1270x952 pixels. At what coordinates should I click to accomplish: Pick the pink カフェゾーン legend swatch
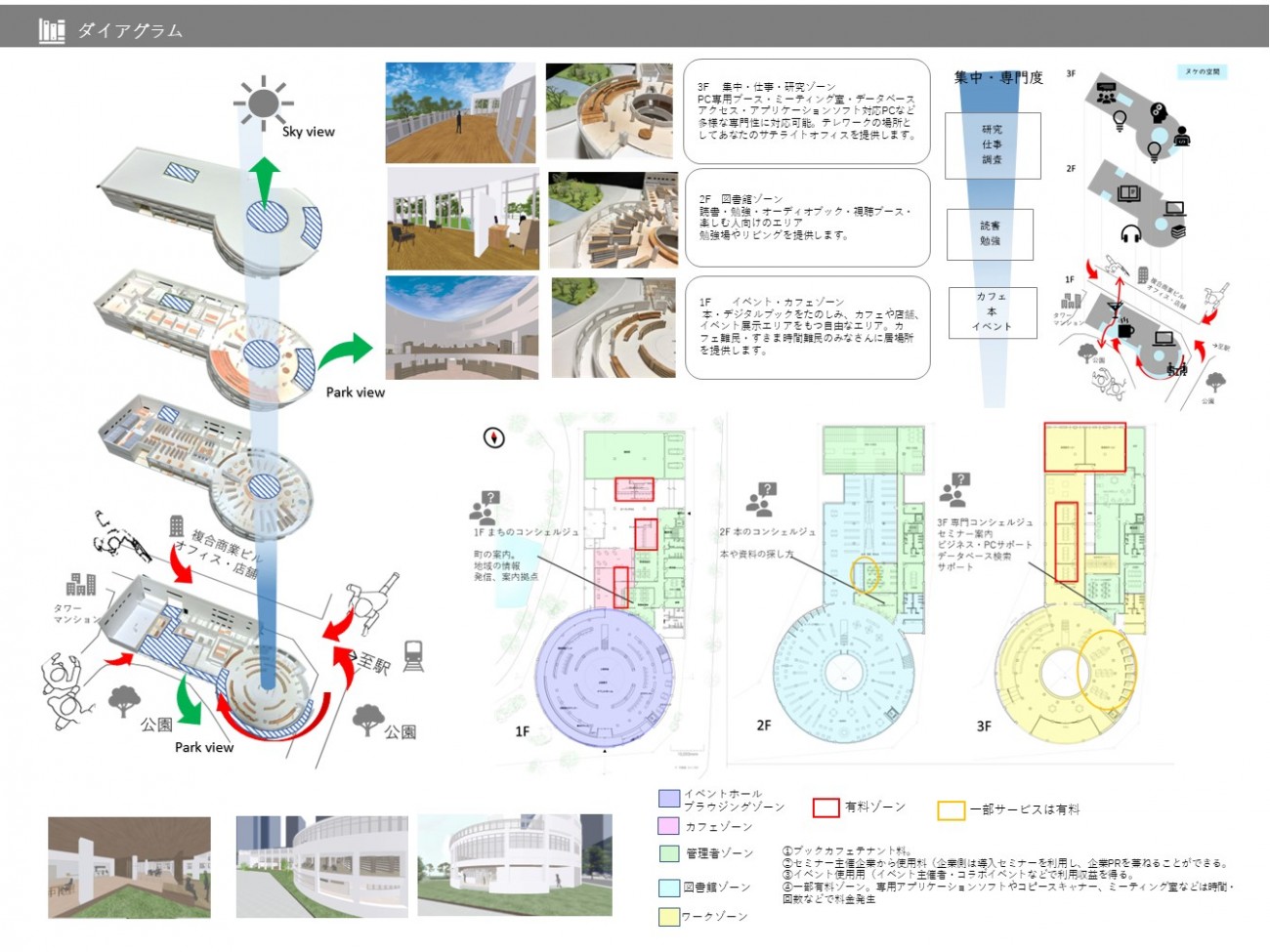[x=668, y=826]
